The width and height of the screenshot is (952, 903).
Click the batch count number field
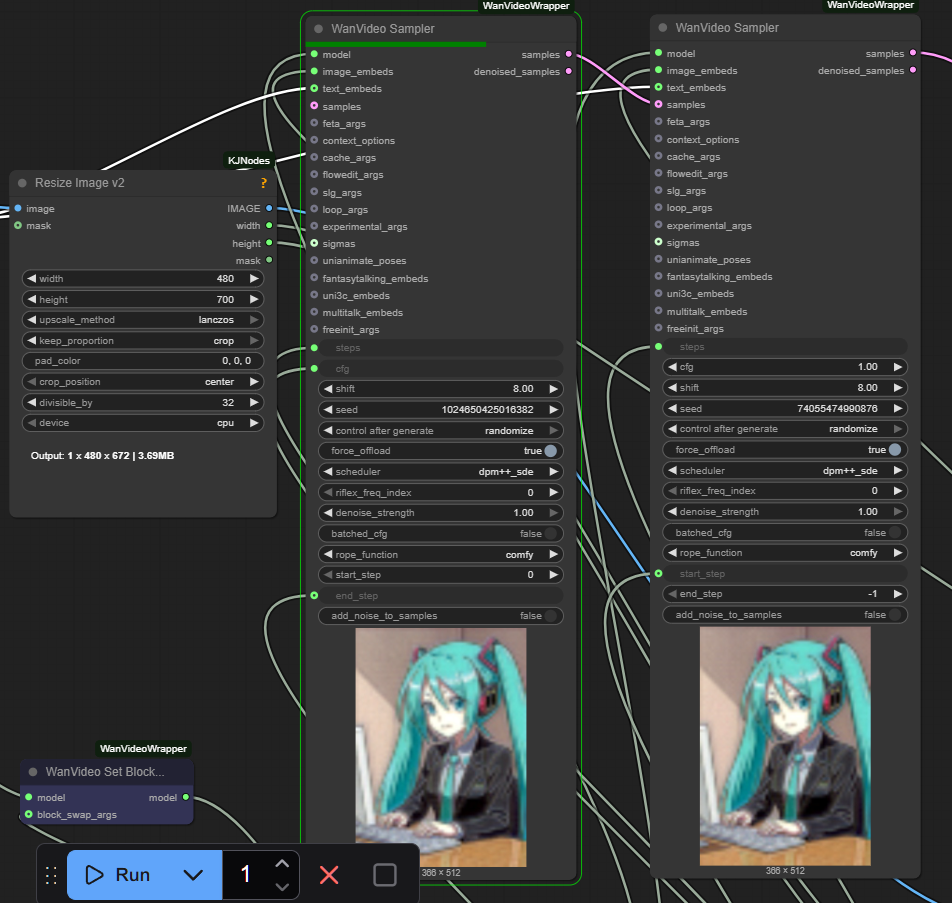[245, 874]
